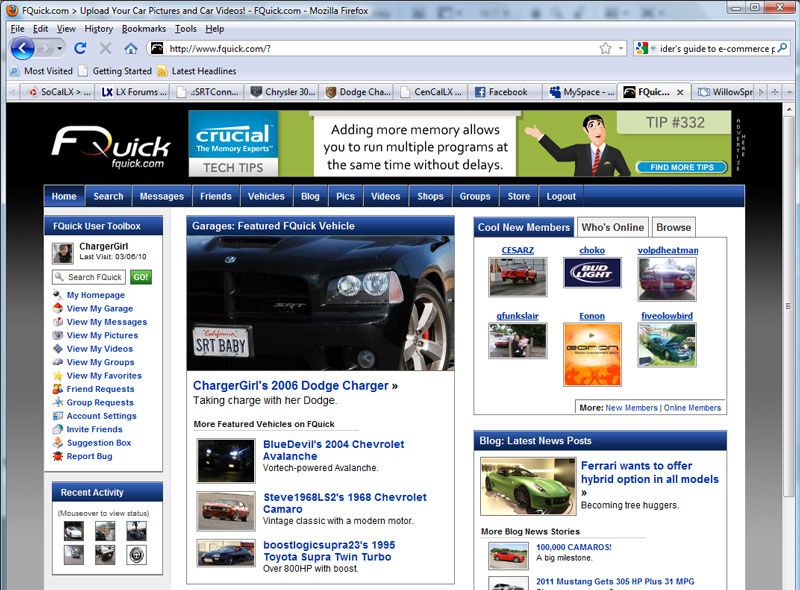Click the green GO! search button
800x590 pixels.
pos(141,277)
